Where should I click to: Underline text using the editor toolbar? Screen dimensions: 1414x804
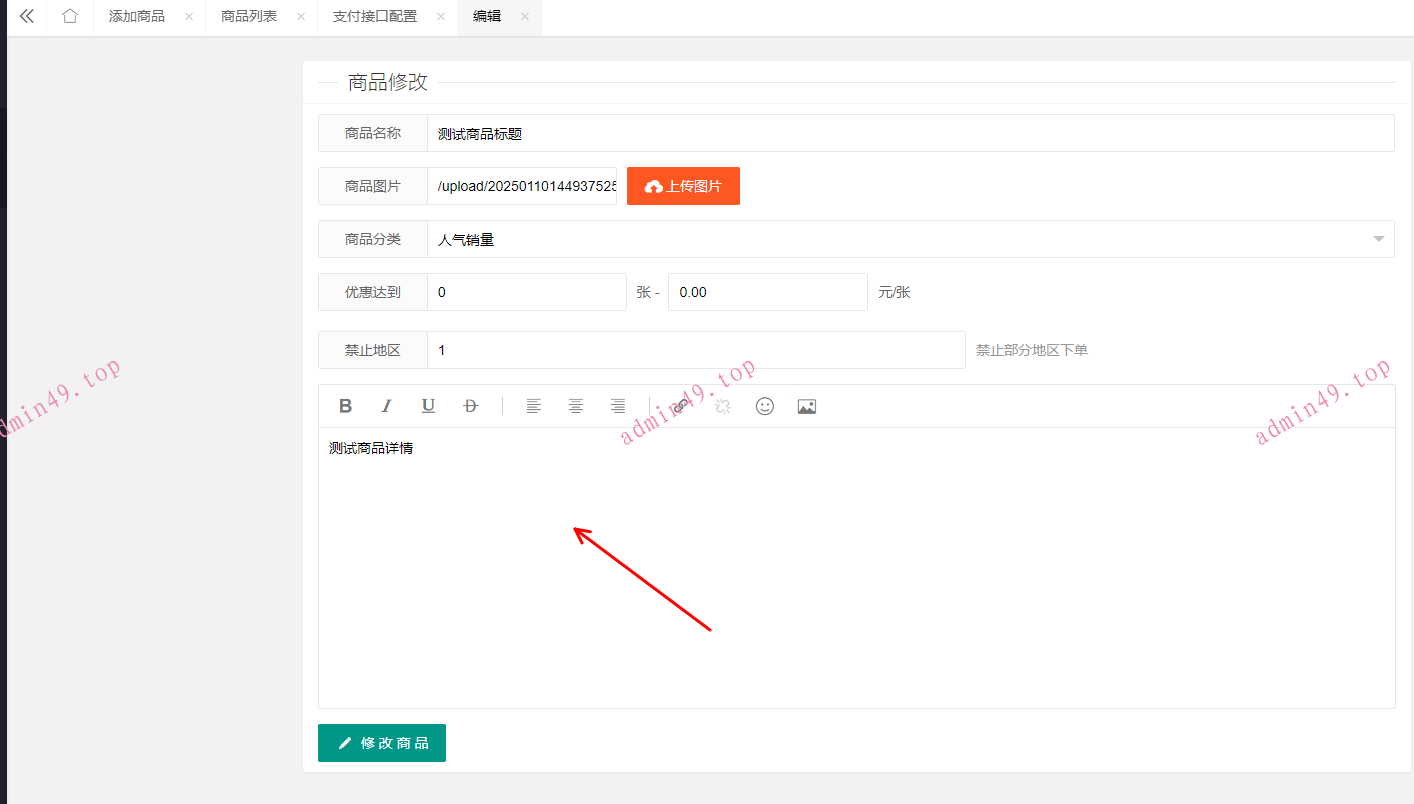pos(428,406)
